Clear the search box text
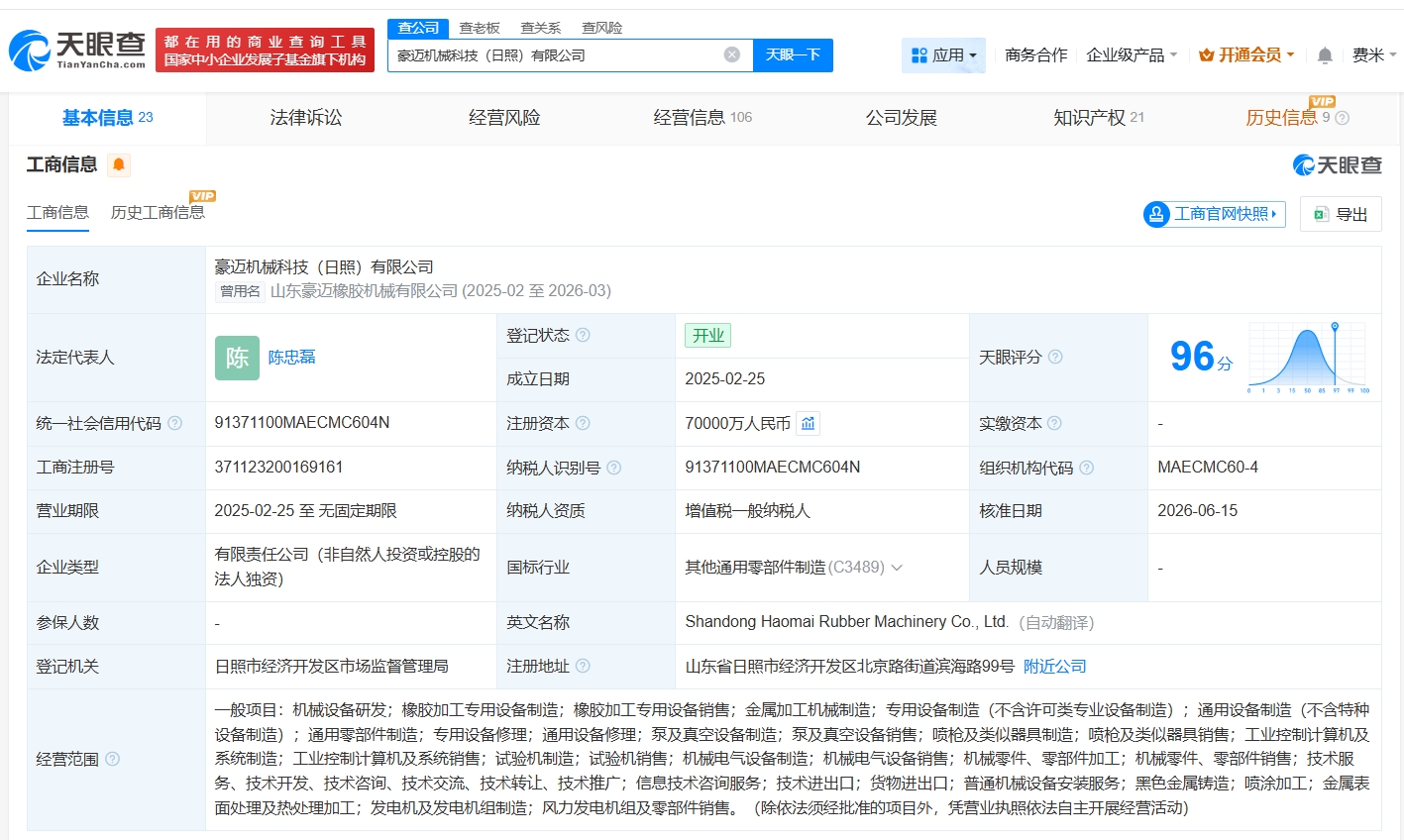 click(x=732, y=54)
